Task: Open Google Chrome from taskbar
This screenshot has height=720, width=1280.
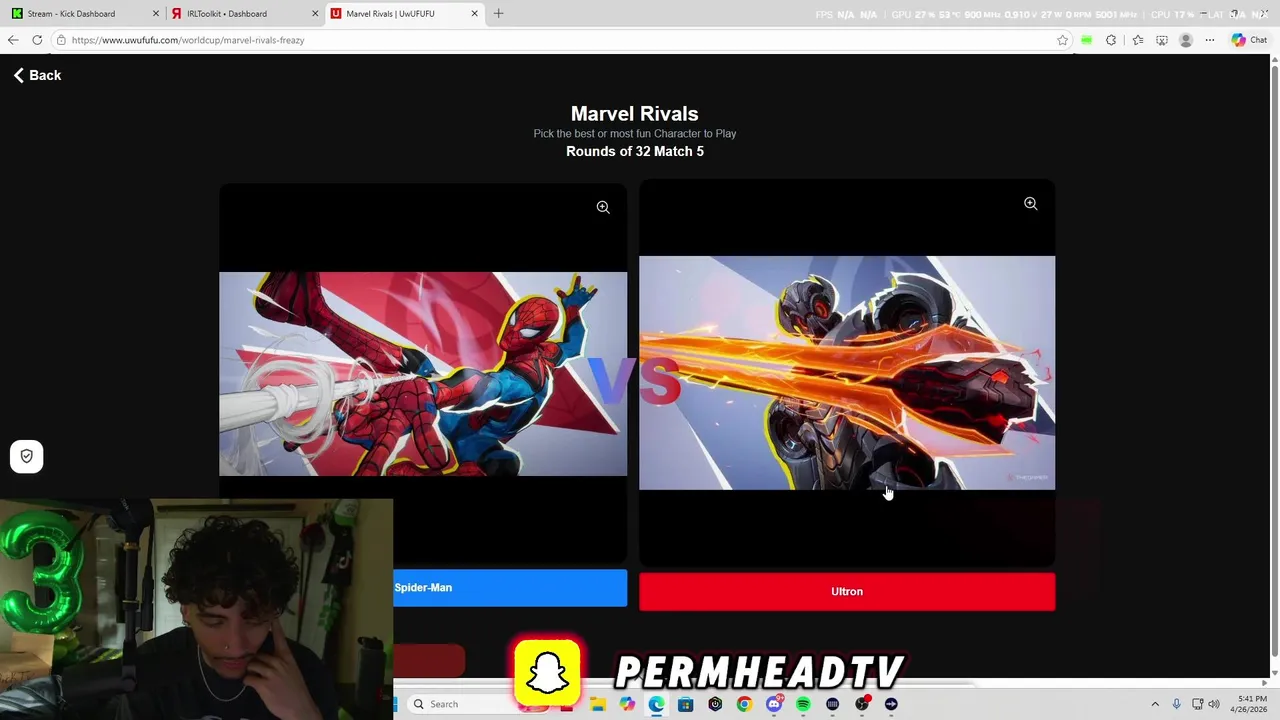Action: point(744,704)
